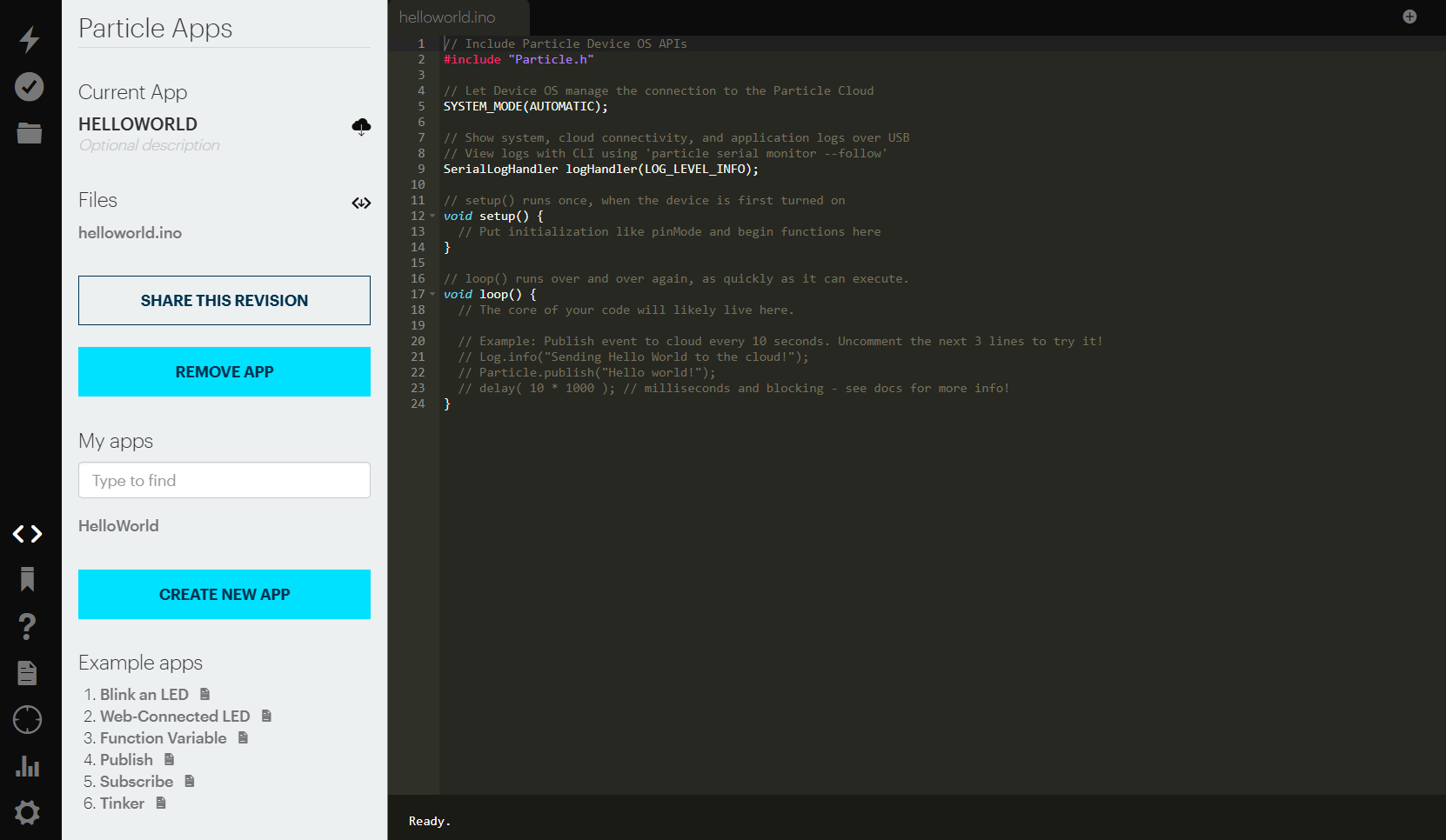Flash the code using the lightning icon
This screenshot has width=1446, height=840.
[x=29, y=40]
